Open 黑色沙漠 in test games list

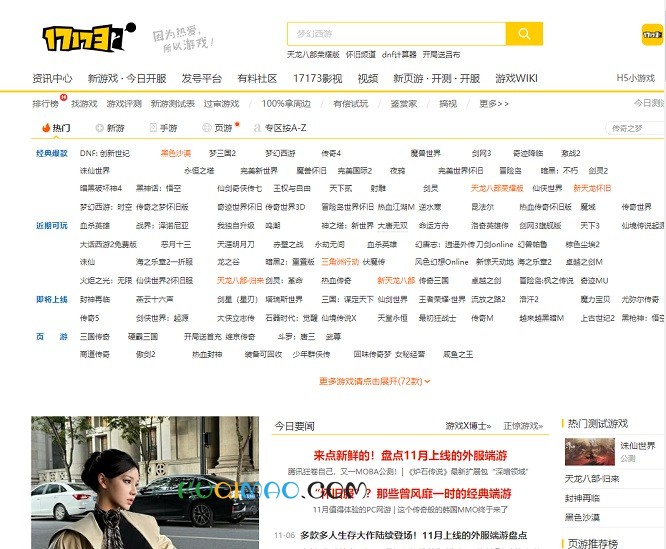582,517
